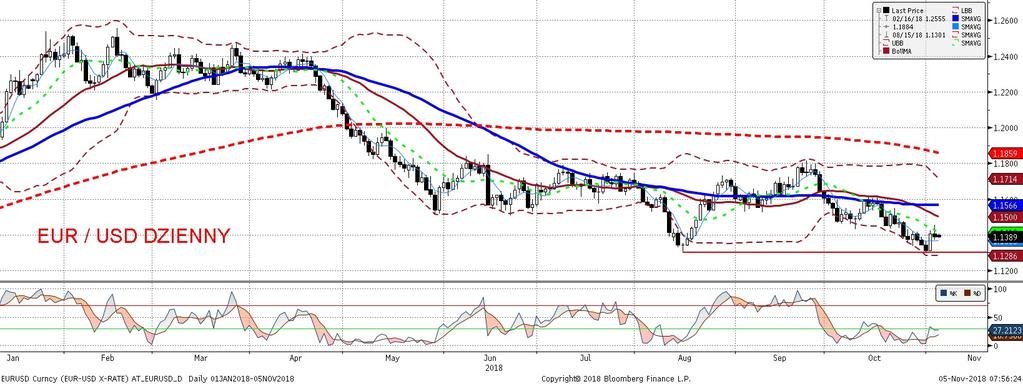The image size is (1023, 384).
Task: Click the 1.2600 axis label
Action: pyautogui.click(x=1005, y=20)
